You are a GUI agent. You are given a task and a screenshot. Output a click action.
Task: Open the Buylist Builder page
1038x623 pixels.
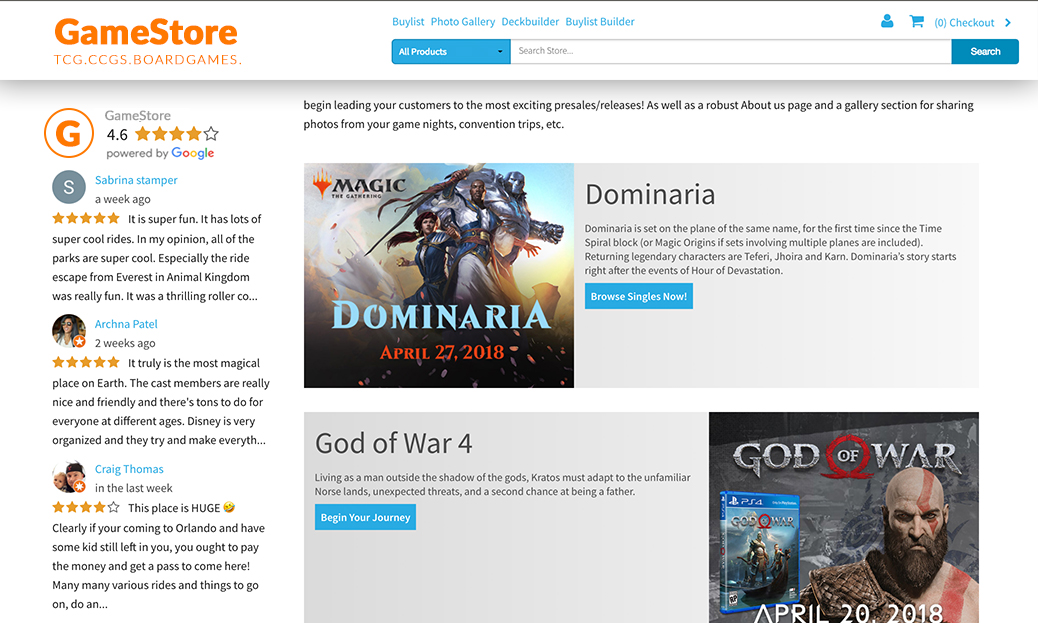[x=600, y=22]
